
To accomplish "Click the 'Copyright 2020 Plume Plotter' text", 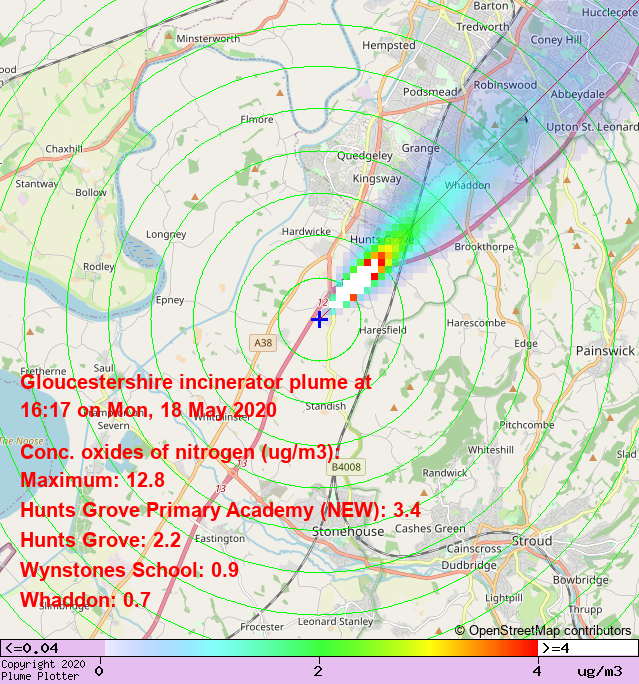I will (43, 670).
